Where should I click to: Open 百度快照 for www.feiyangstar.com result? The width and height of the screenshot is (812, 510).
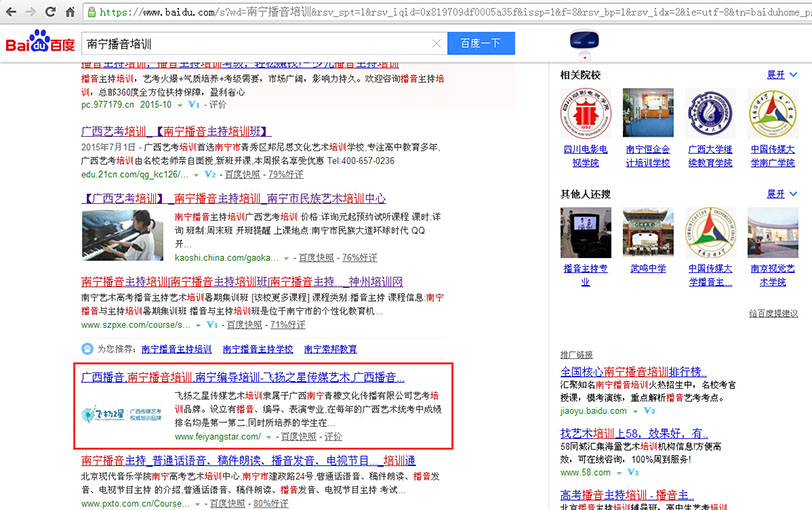click(x=298, y=436)
